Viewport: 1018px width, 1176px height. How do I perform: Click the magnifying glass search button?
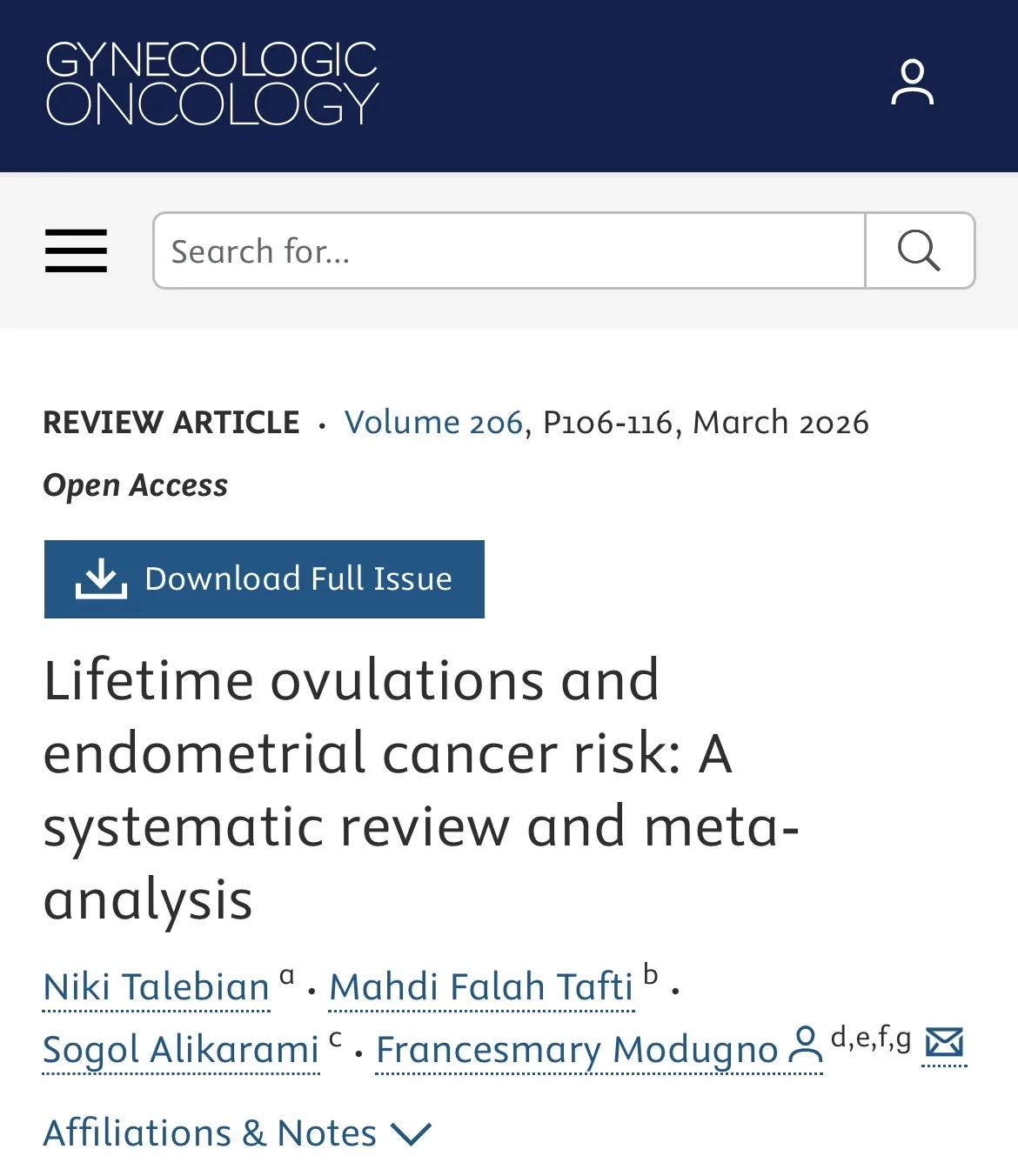coord(920,251)
